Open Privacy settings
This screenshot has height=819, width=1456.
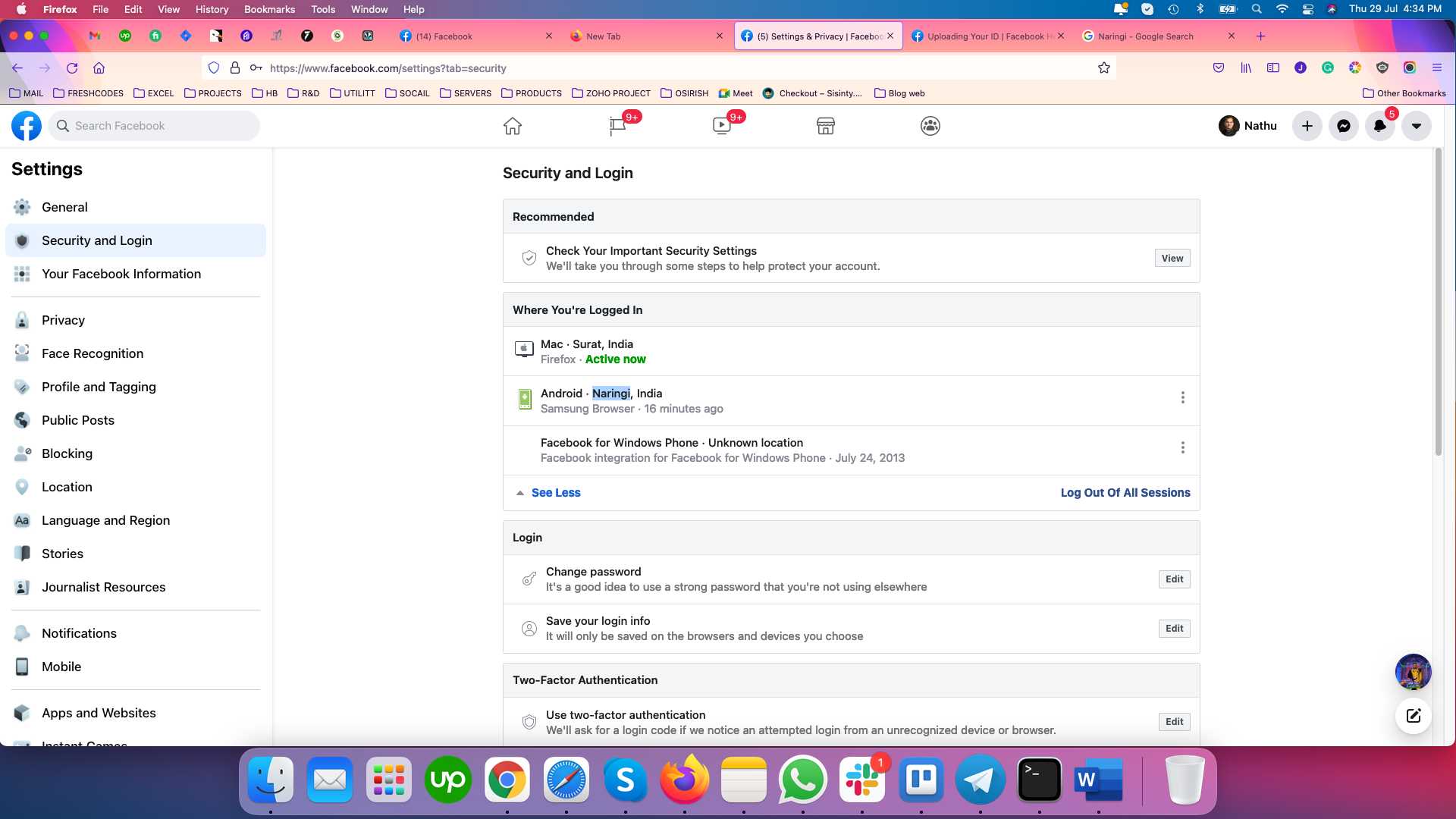136,320
